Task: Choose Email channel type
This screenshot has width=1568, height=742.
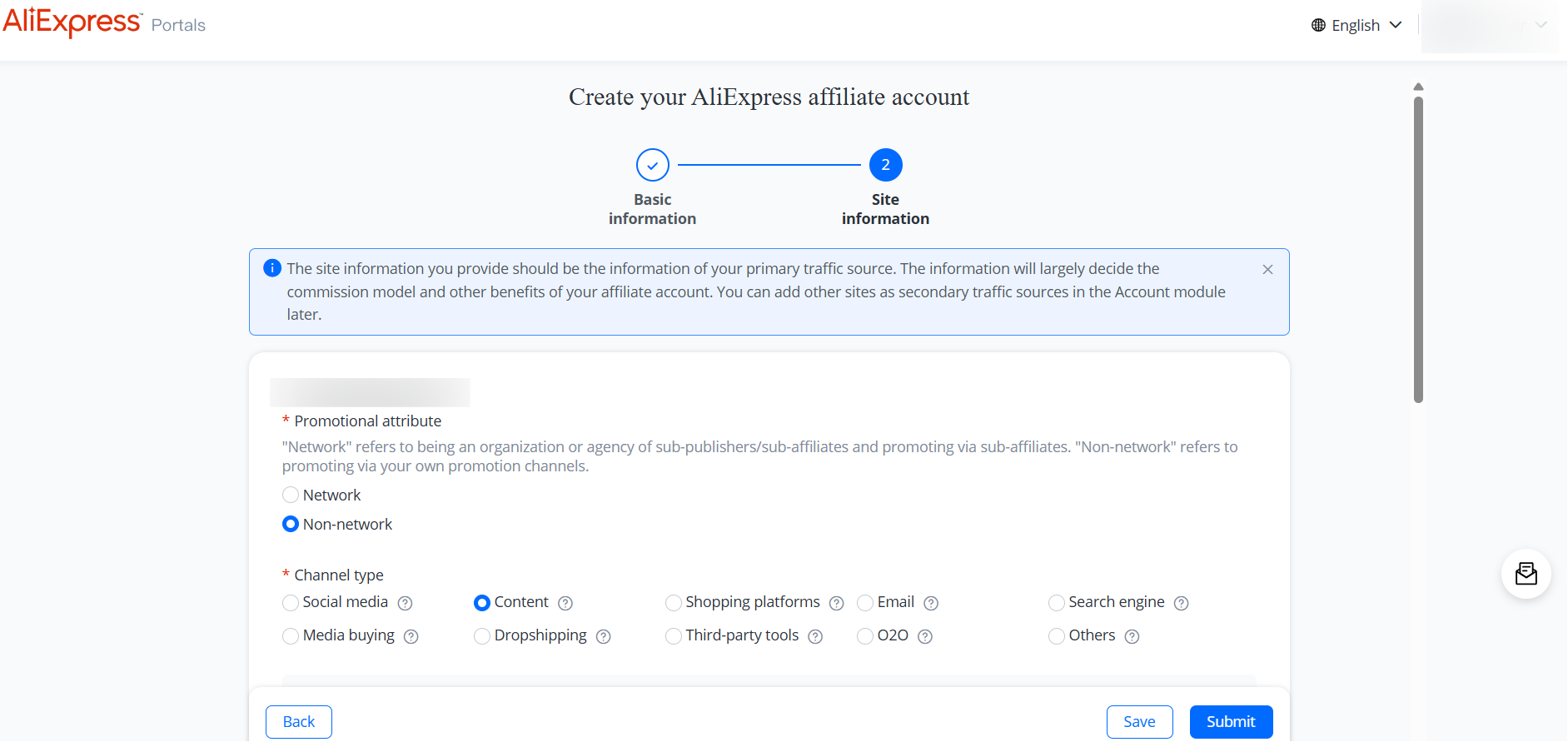Action: 865,603
